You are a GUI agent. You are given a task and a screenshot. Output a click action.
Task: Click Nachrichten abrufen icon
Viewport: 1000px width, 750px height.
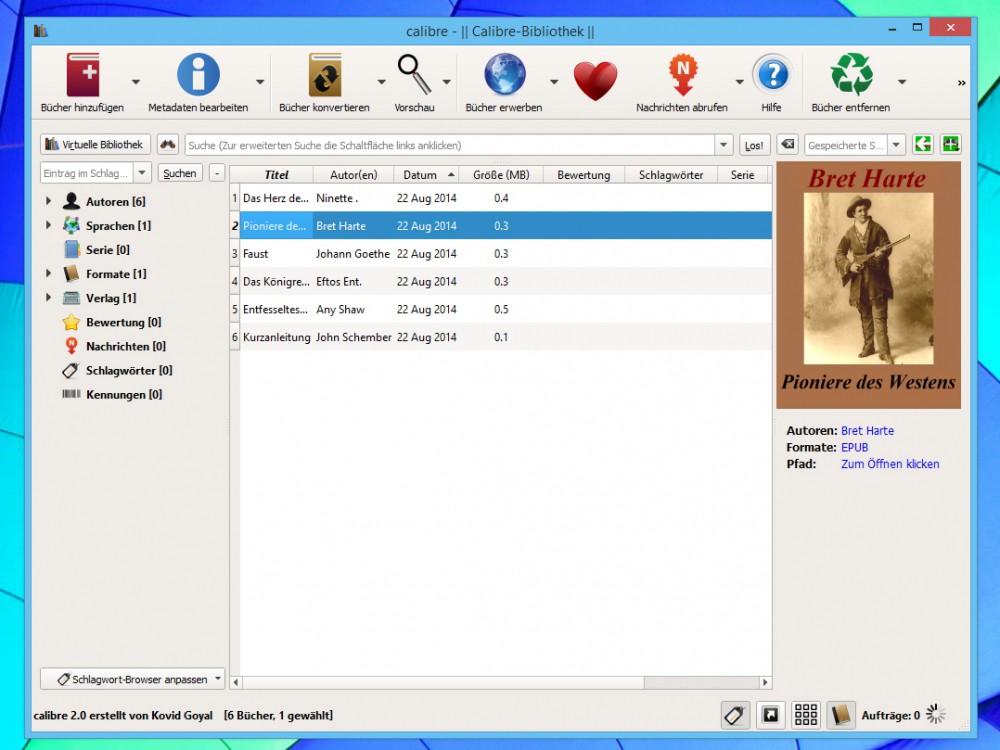coord(682,77)
